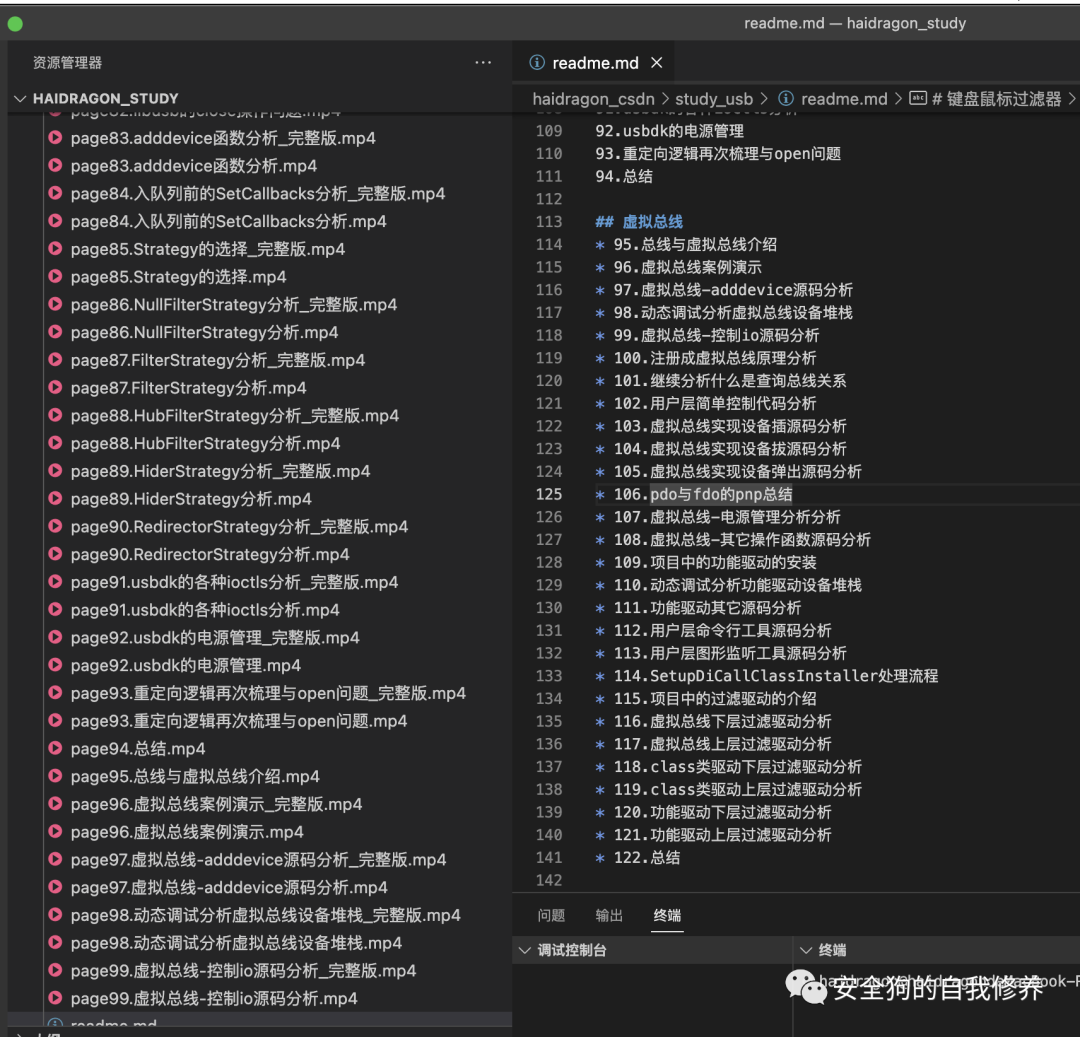
Task: Close the readme.md editor tab
Action: 657,63
